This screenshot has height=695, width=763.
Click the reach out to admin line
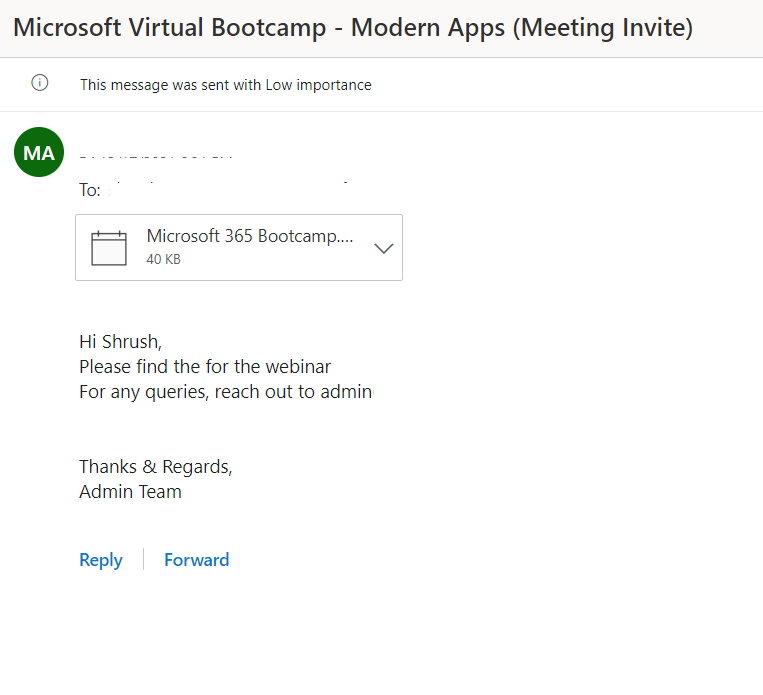(x=225, y=391)
